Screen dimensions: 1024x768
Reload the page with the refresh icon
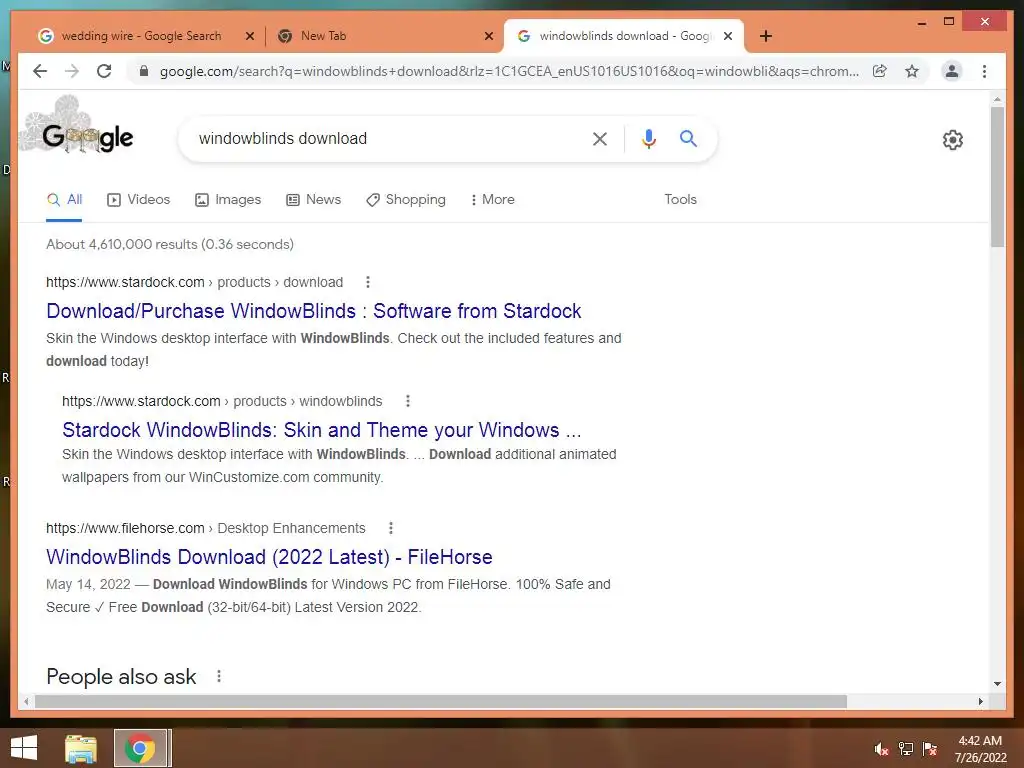[x=104, y=71]
